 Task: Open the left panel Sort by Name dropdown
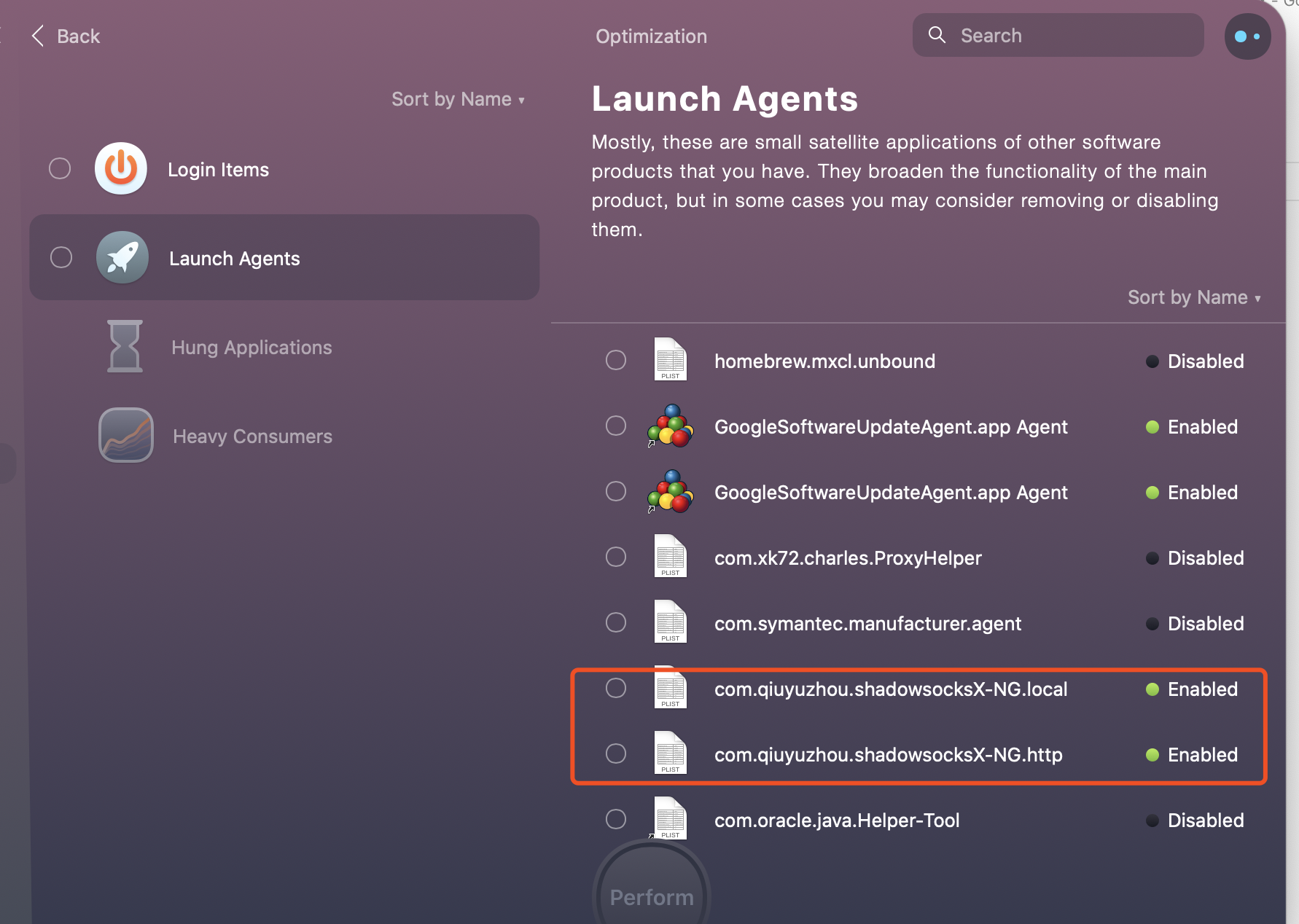pos(458,99)
